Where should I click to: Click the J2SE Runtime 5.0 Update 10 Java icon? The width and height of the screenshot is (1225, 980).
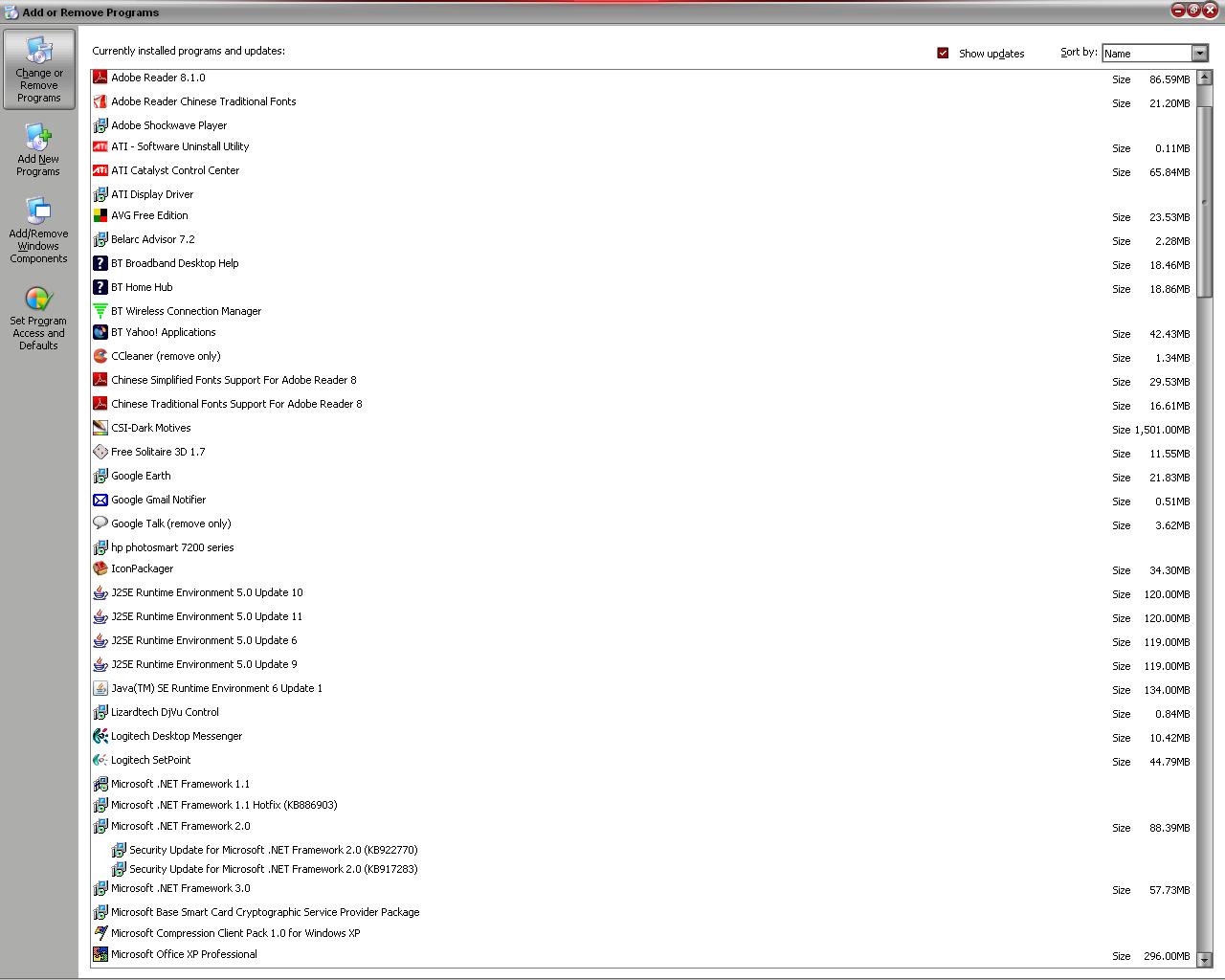(100, 592)
